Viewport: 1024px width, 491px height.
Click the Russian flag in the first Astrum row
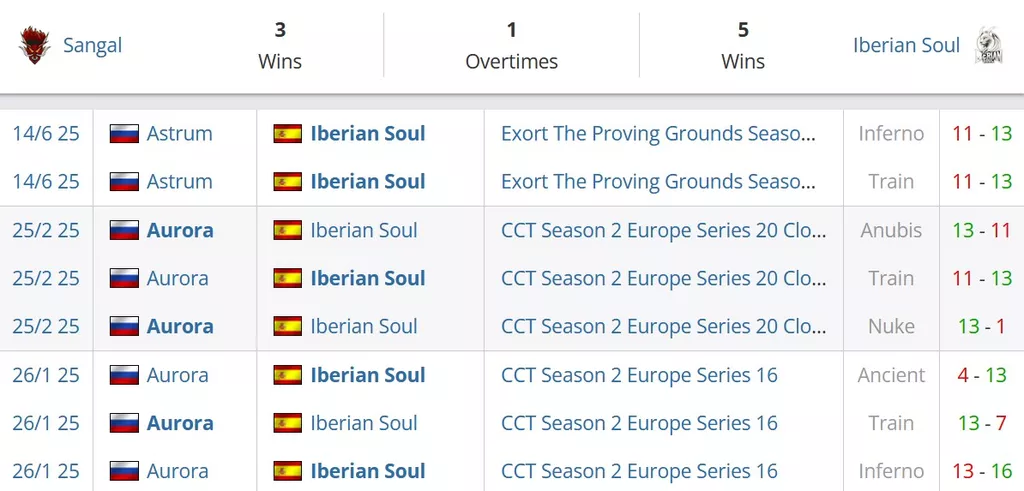click(x=124, y=133)
